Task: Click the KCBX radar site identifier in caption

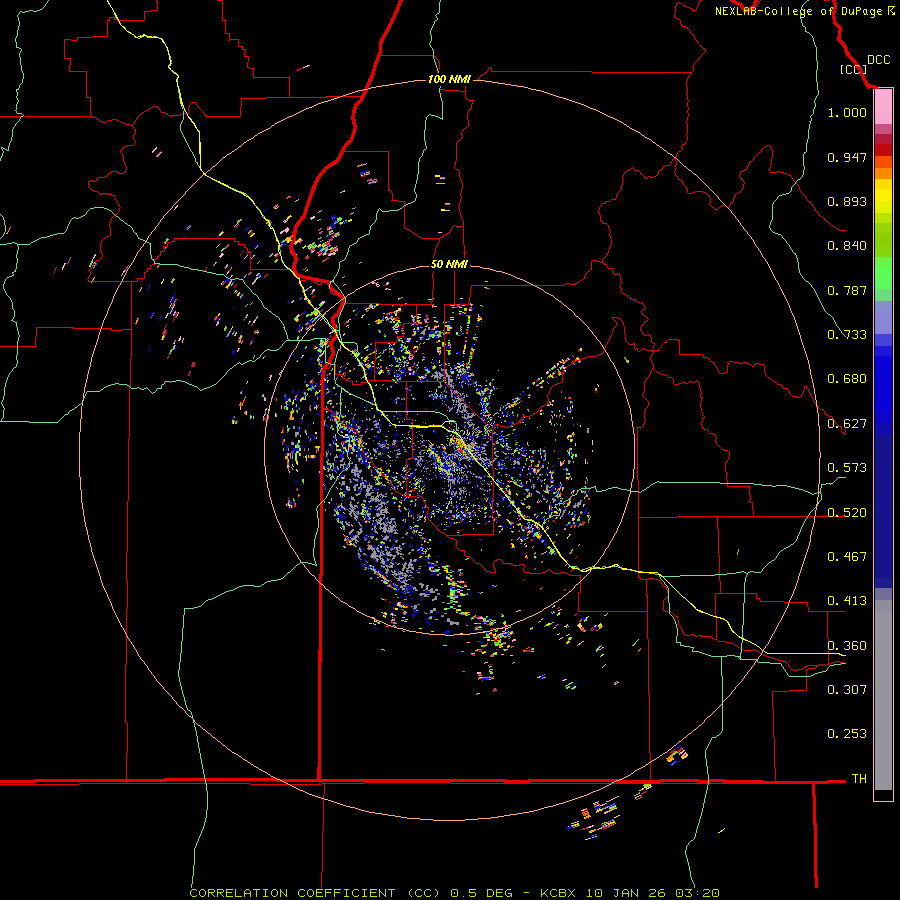Action: 558,893
